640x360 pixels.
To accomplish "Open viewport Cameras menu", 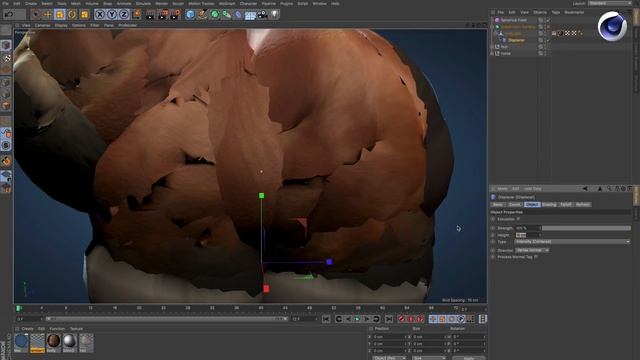I will tap(42, 25).
